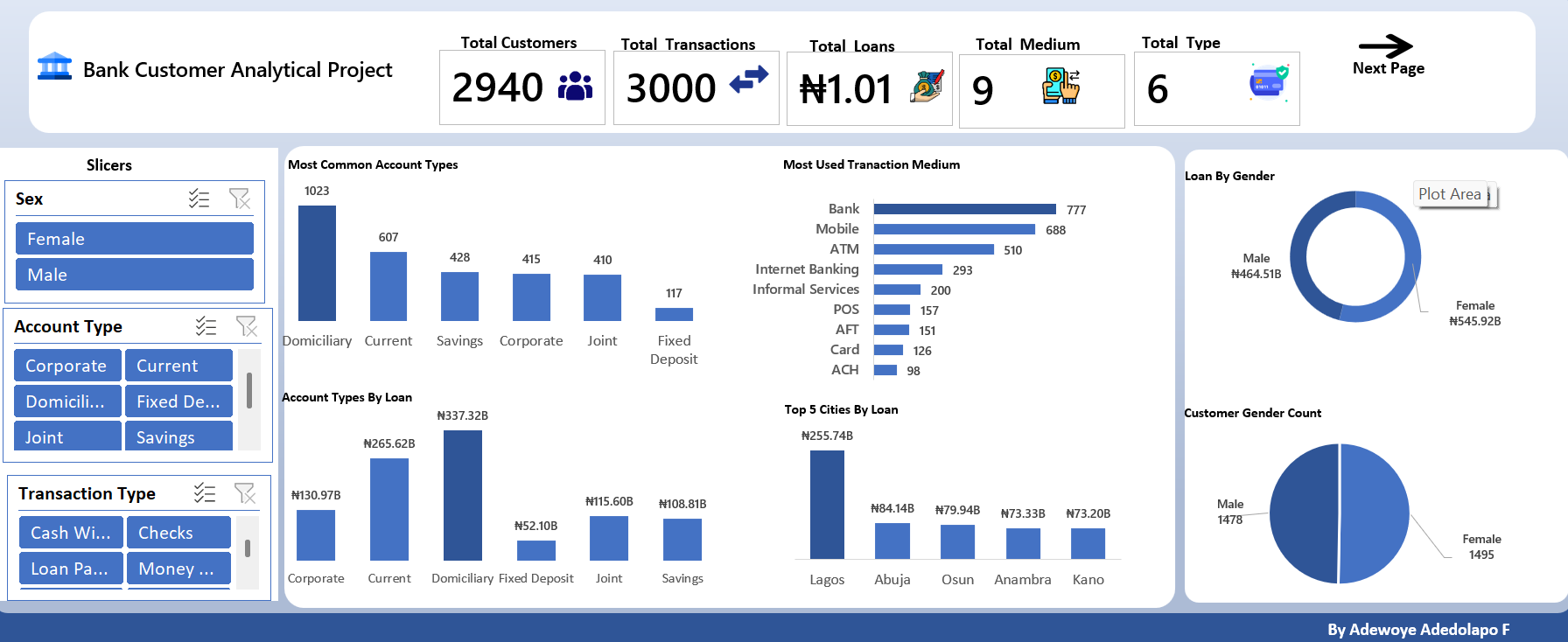Filter by Cash Withdrawal transaction type
1568x642 pixels.
point(71,532)
